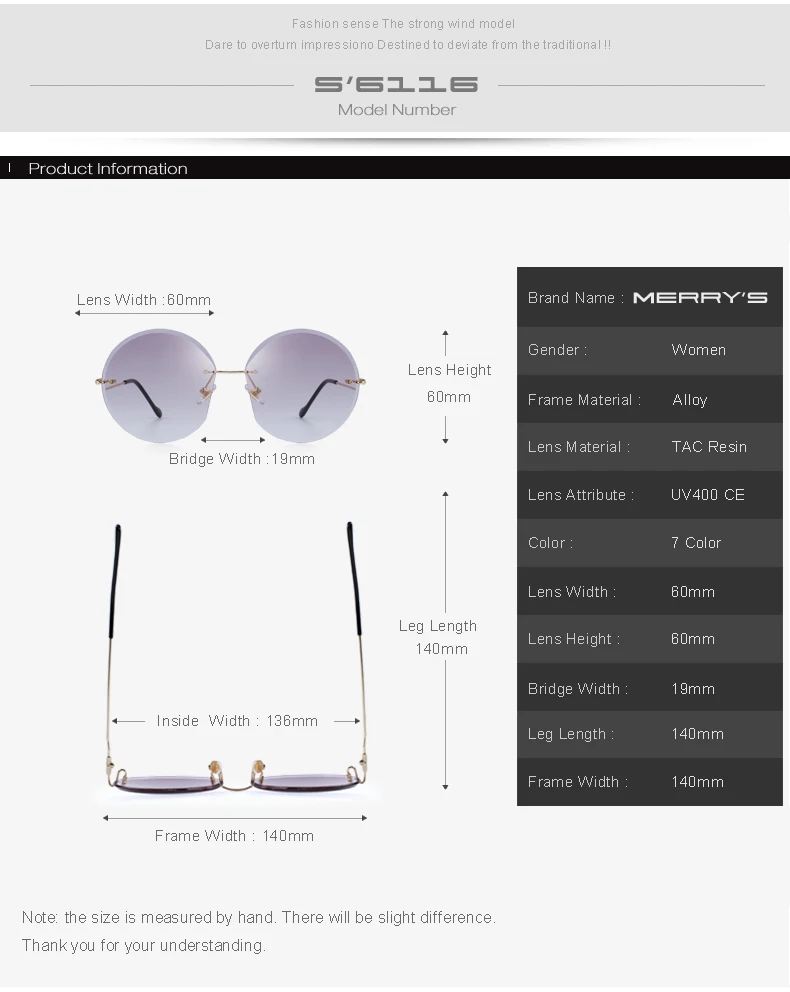Click the 'Frame Material :' table label
The width and height of the screenshot is (790, 992).
click(x=584, y=400)
